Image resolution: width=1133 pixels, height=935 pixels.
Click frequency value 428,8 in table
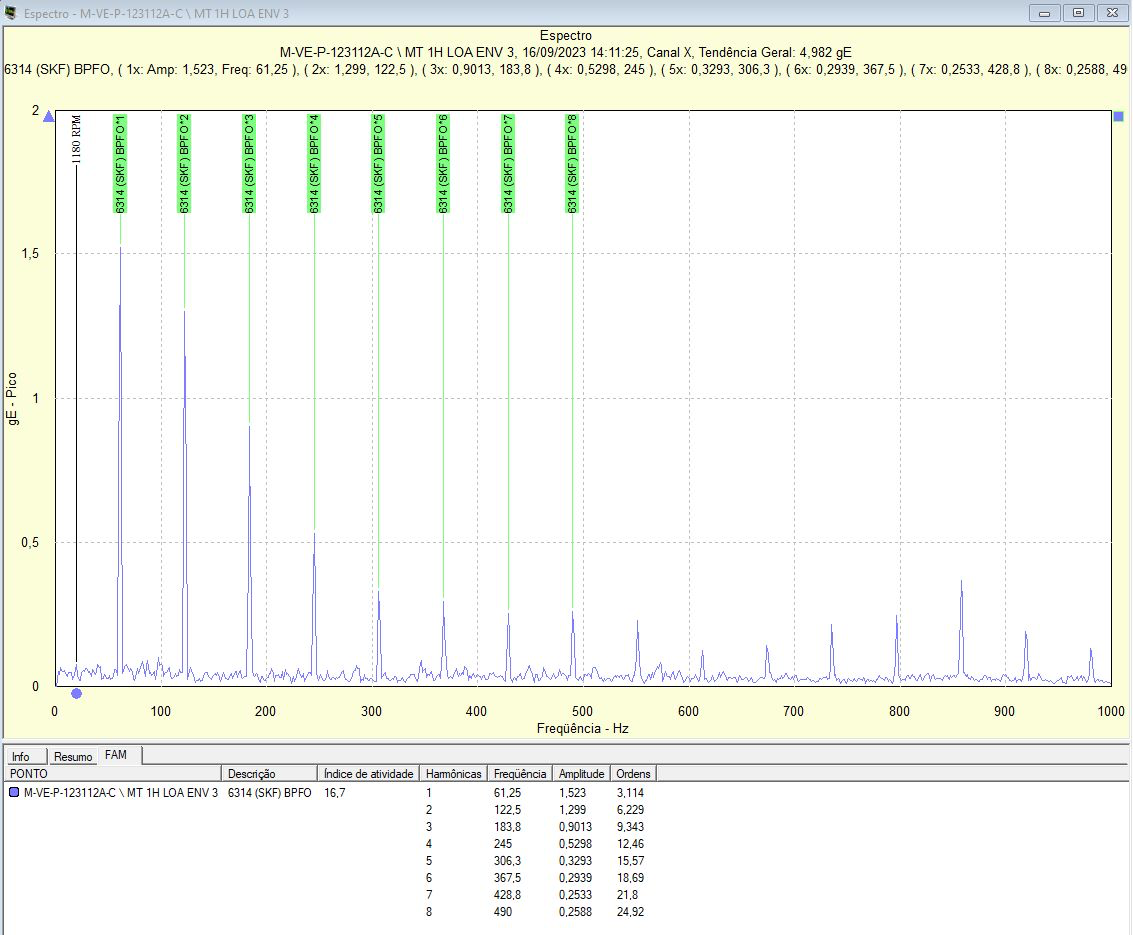(507, 895)
